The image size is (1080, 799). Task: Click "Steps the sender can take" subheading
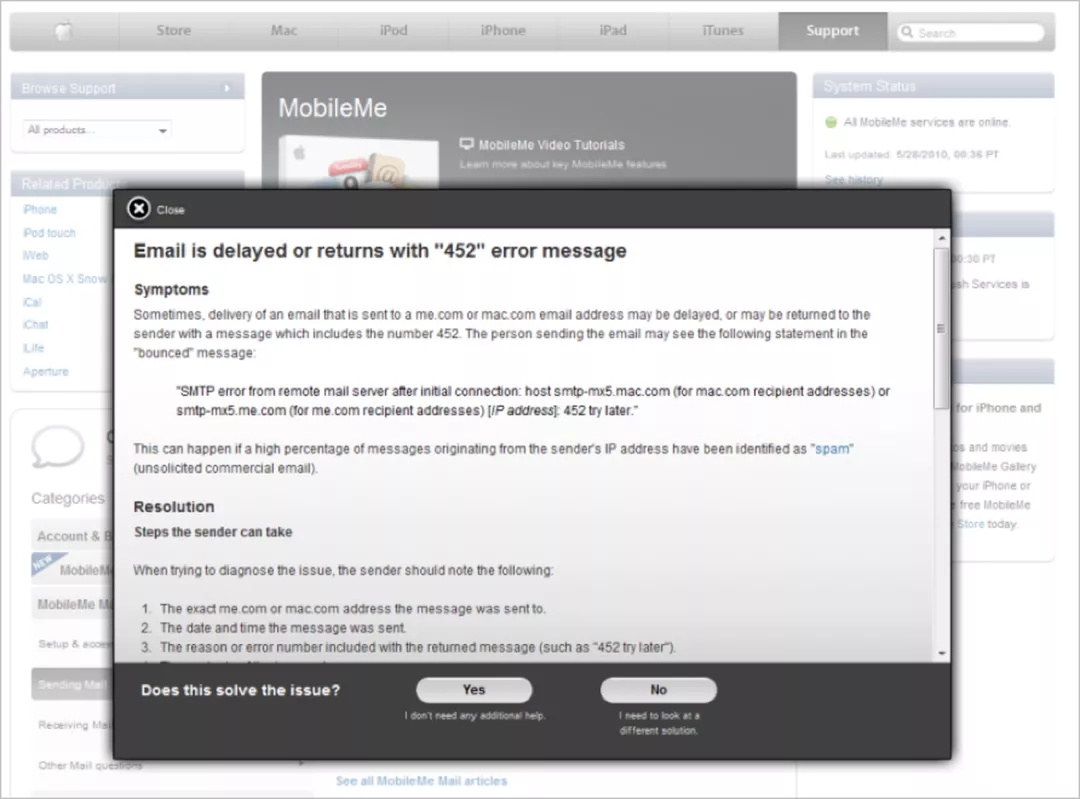213,532
